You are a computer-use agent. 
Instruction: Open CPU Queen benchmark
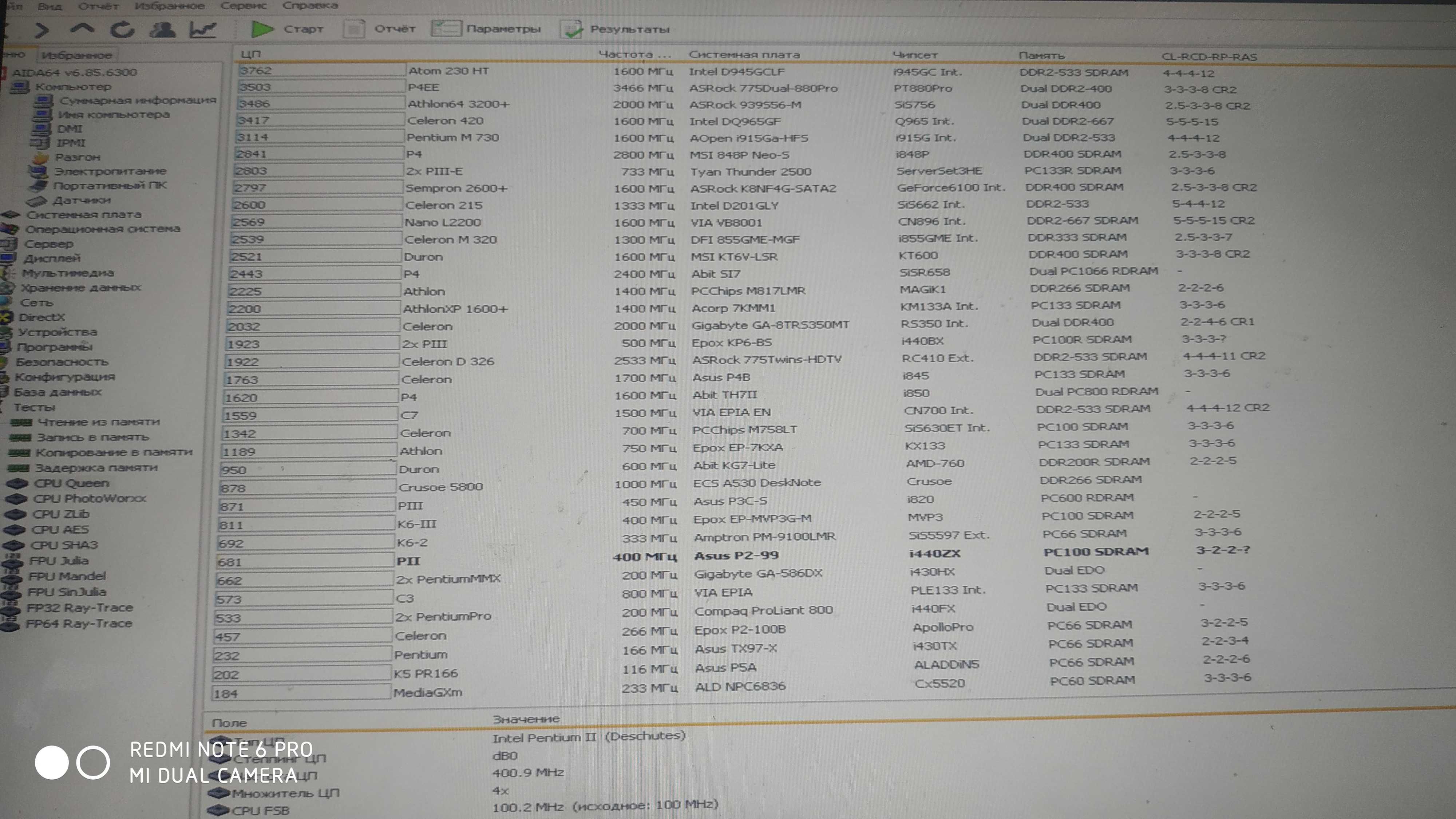(x=71, y=483)
